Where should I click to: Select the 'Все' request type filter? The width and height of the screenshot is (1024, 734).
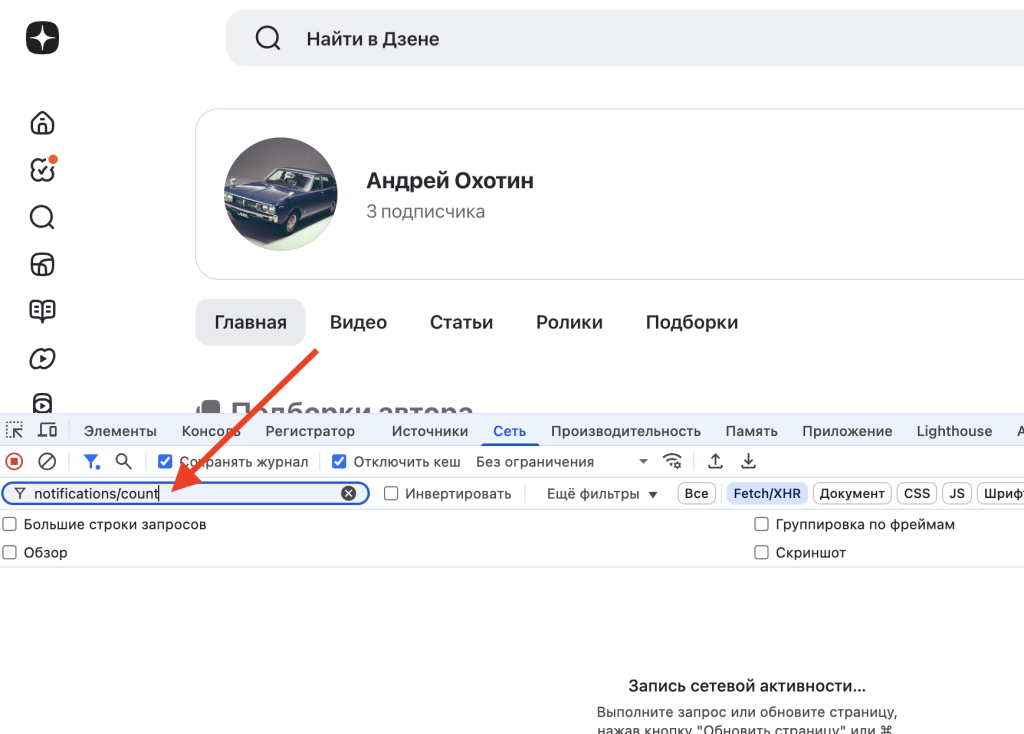(x=697, y=494)
